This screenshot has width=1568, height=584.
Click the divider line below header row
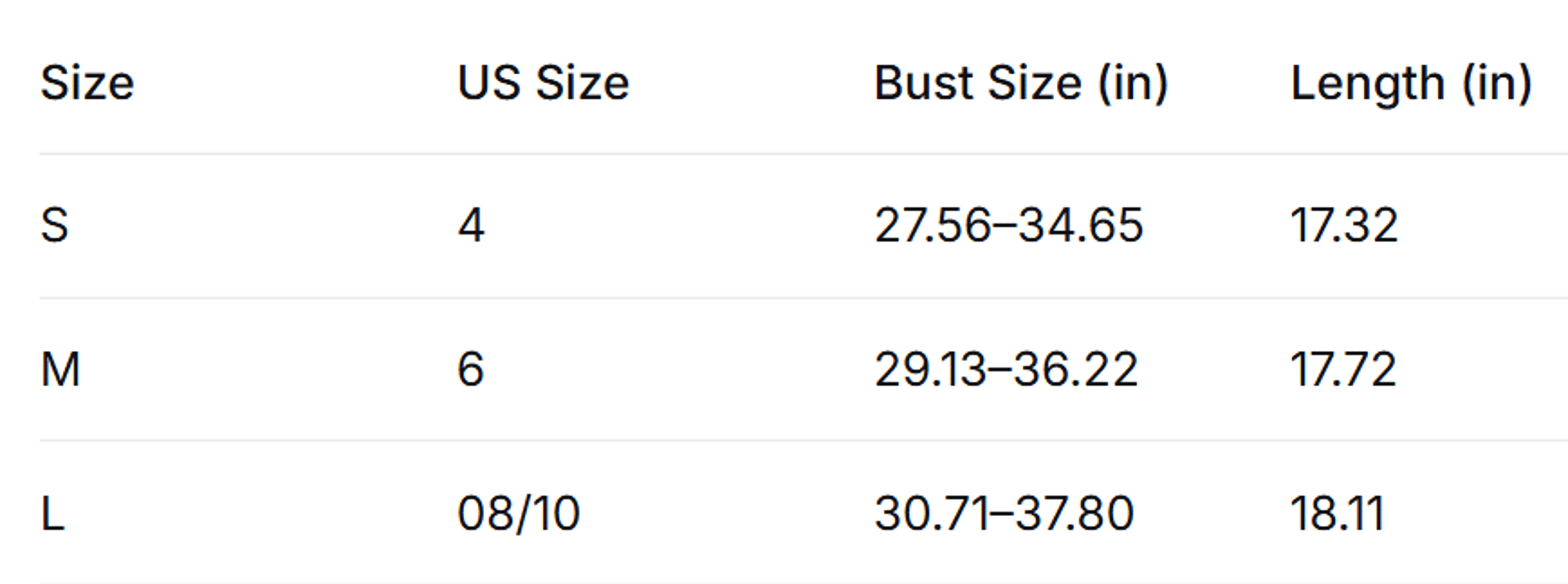(804, 154)
